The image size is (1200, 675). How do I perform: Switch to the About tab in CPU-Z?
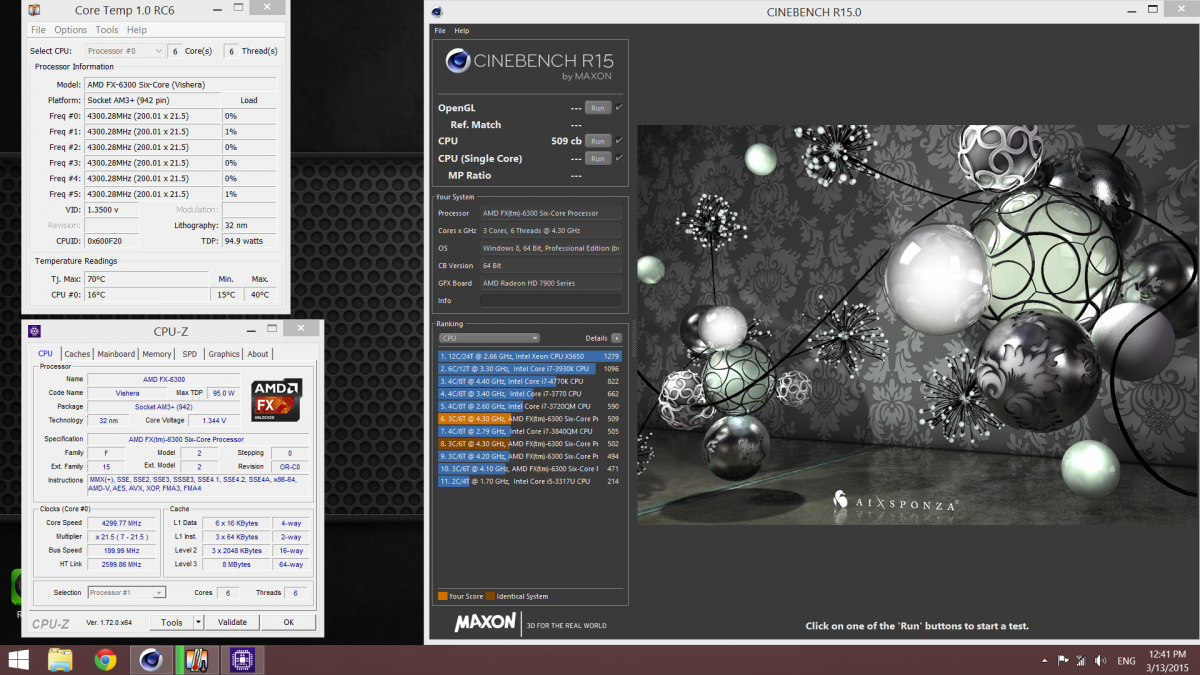[x=258, y=354]
